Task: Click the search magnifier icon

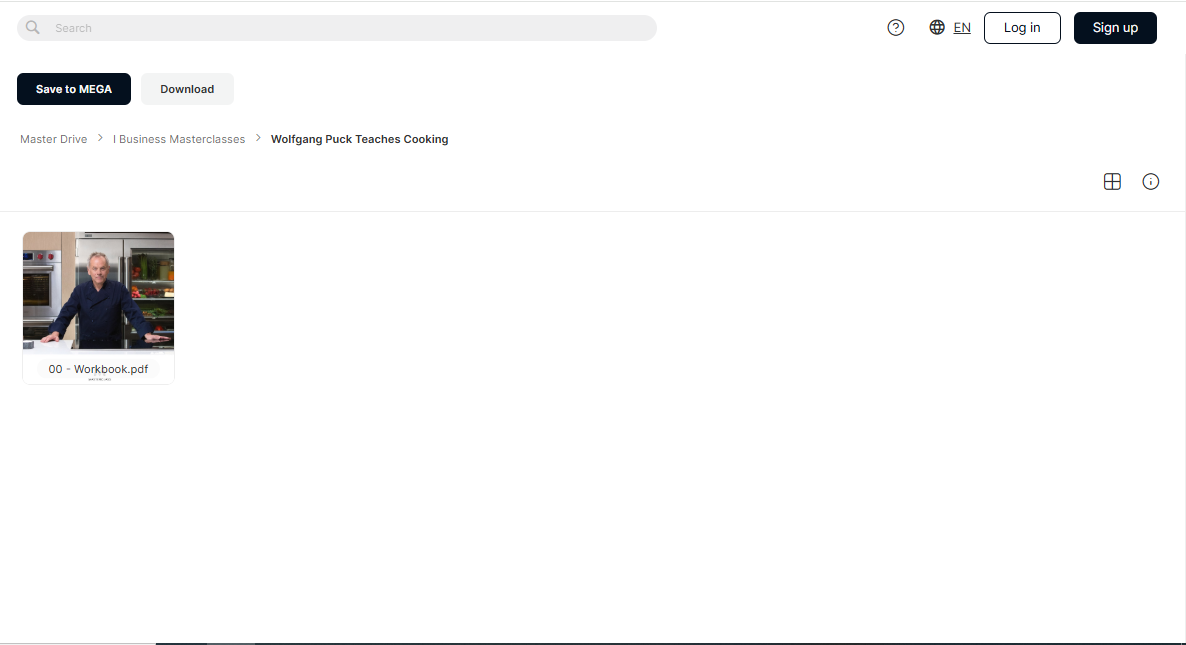Action: 33,28
